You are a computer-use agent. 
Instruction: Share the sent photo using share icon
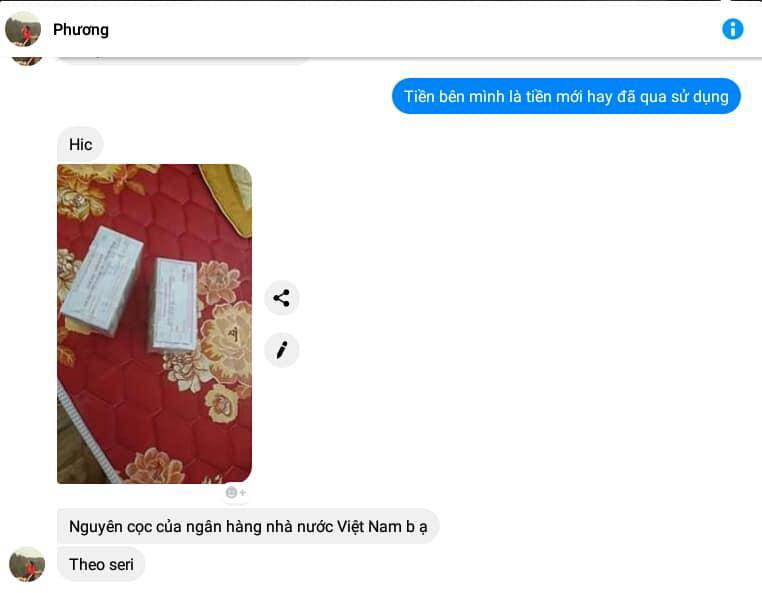[281, 297]
